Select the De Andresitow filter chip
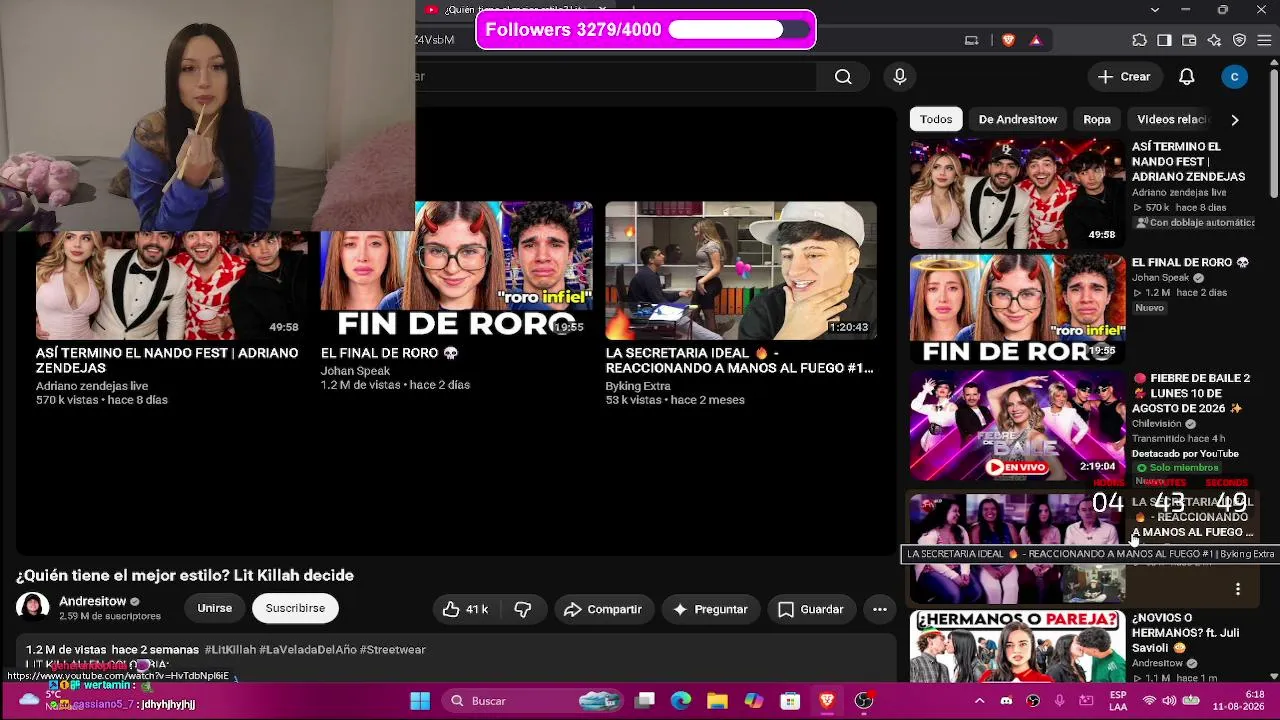Screen dimensions: 1280x720 (x=1017, y=119)
